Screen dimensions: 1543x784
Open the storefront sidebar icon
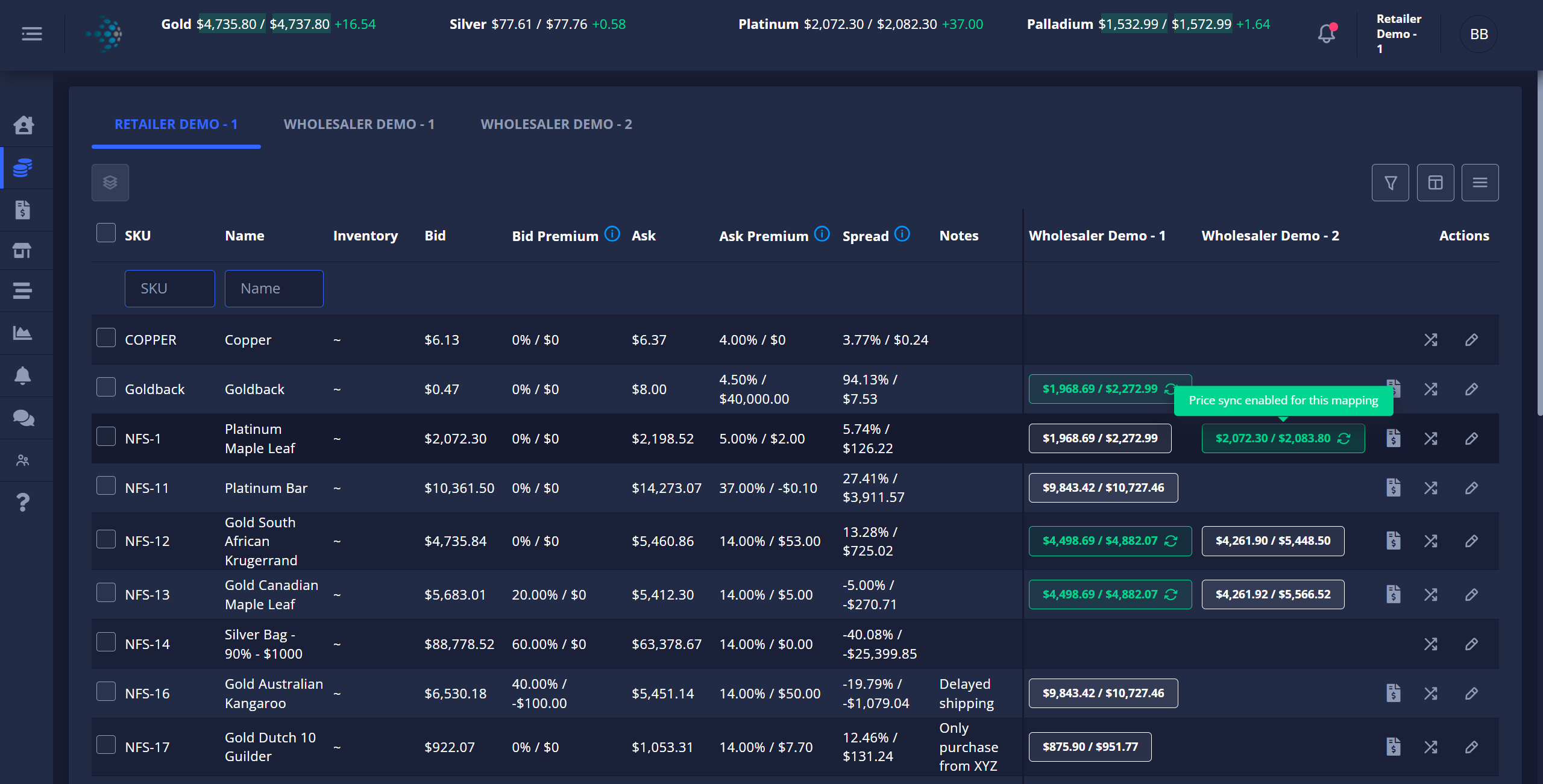pos(23,250)
